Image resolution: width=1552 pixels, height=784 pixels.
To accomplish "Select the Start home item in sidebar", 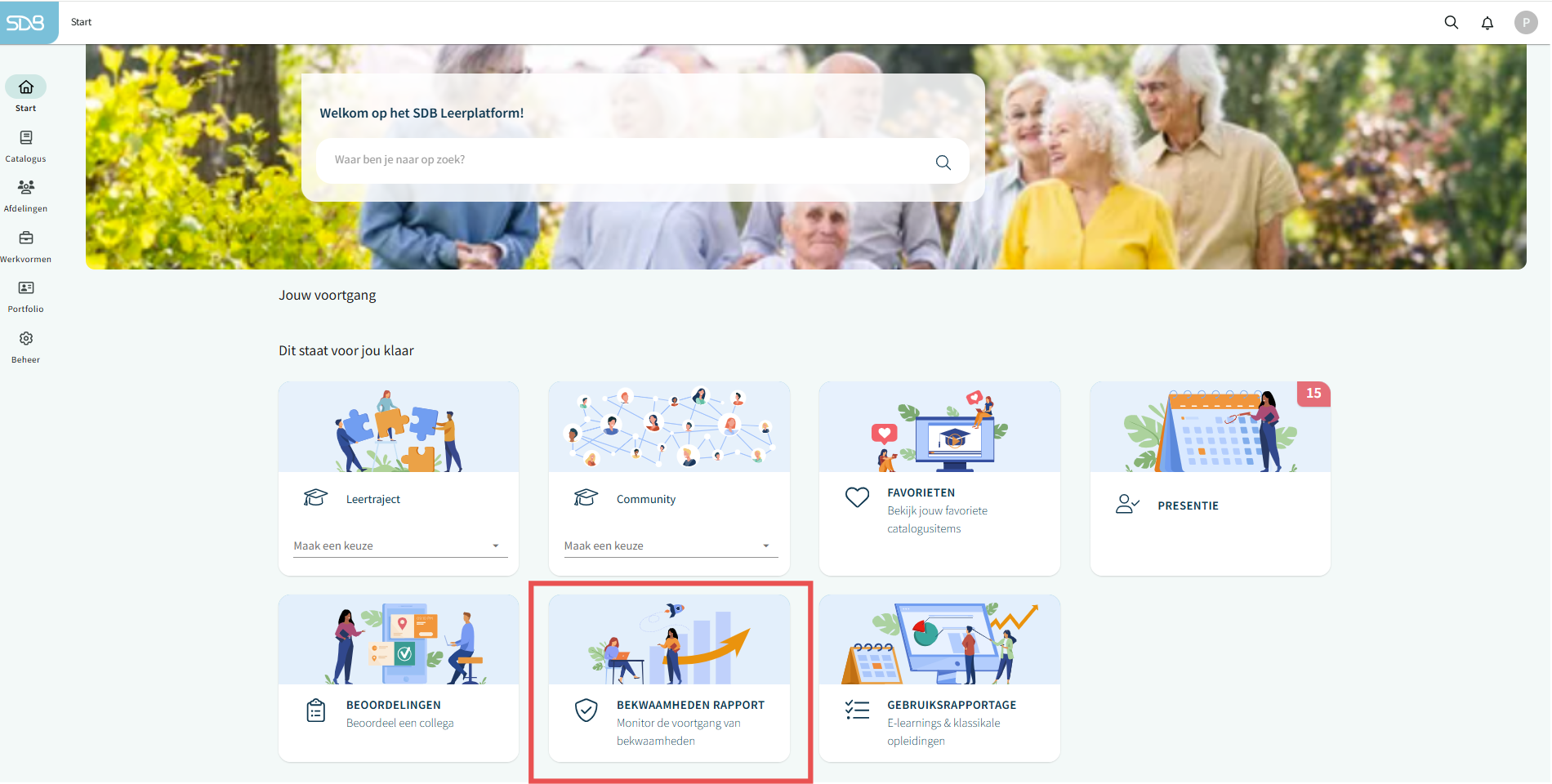I will [26, 95].
